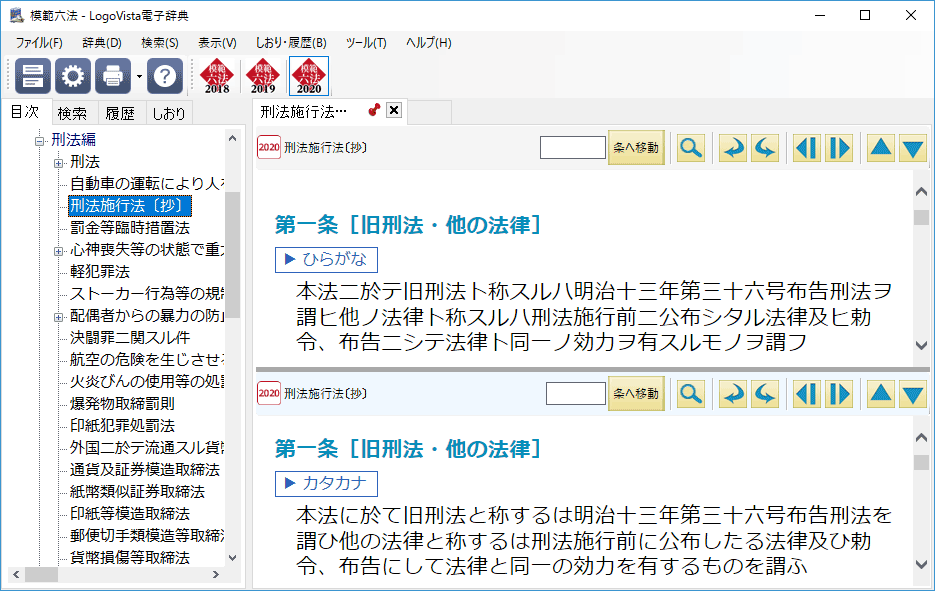
Task: Select 貨幣損傷等取締法 in the tree
Action: pos(129,558)
